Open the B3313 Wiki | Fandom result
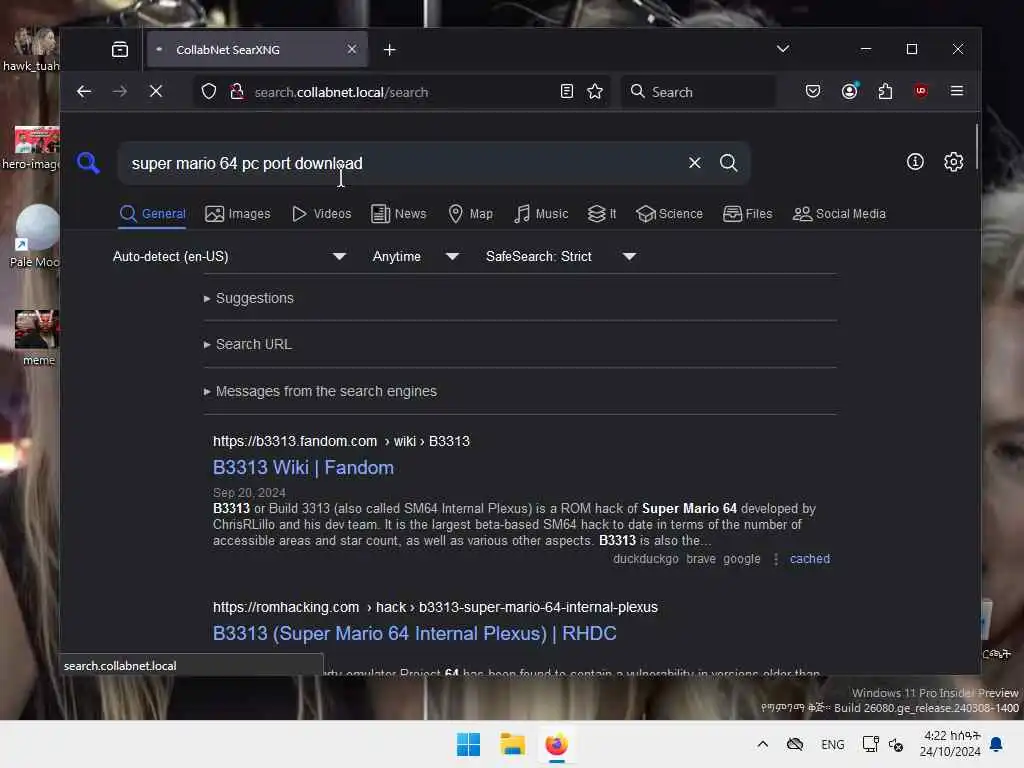 (x=303, y=468)
